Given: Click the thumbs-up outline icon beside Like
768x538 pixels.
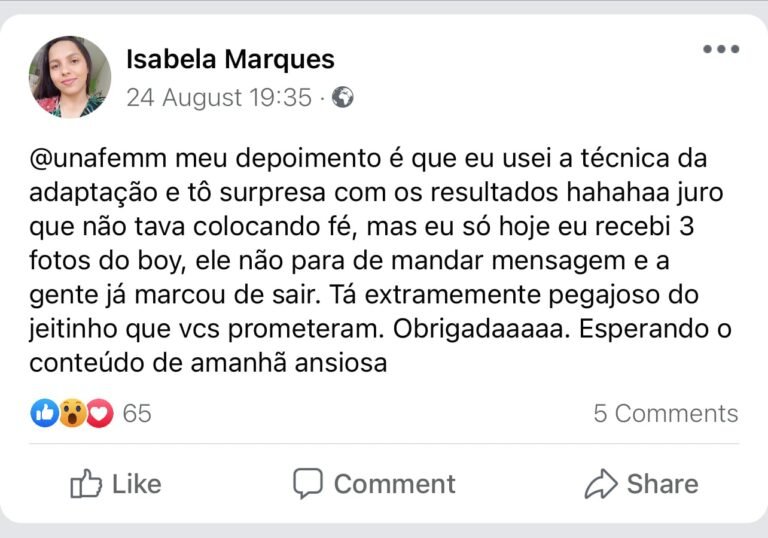Looking at the screenshot, I should [x=86, y=485].
